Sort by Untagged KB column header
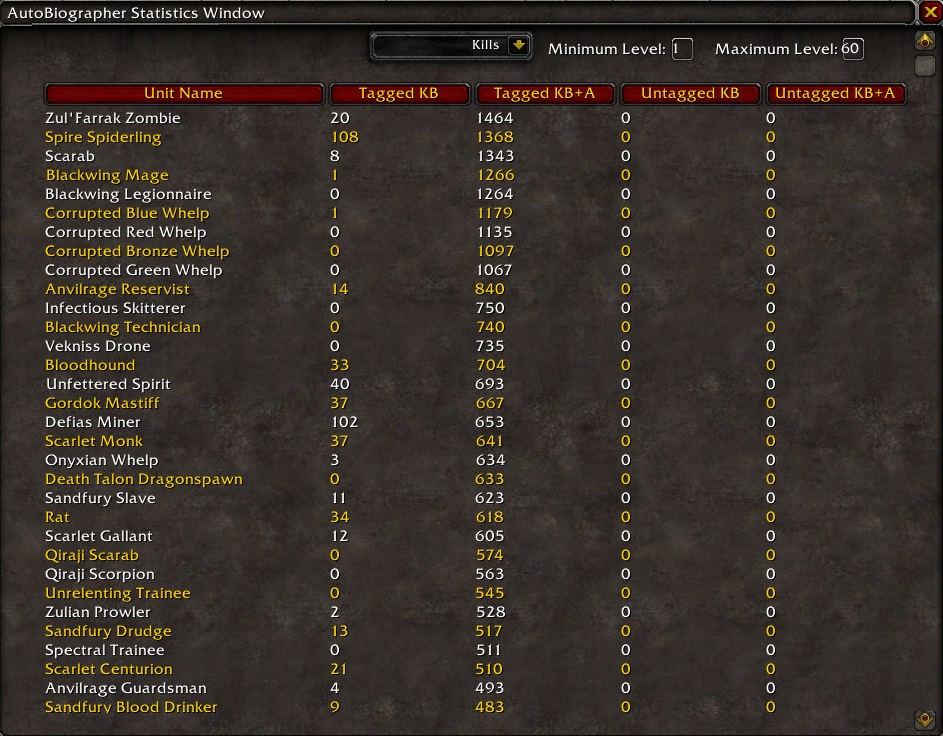Image resolution: width=943 pixels, height=736 pixels. (690, 94)
